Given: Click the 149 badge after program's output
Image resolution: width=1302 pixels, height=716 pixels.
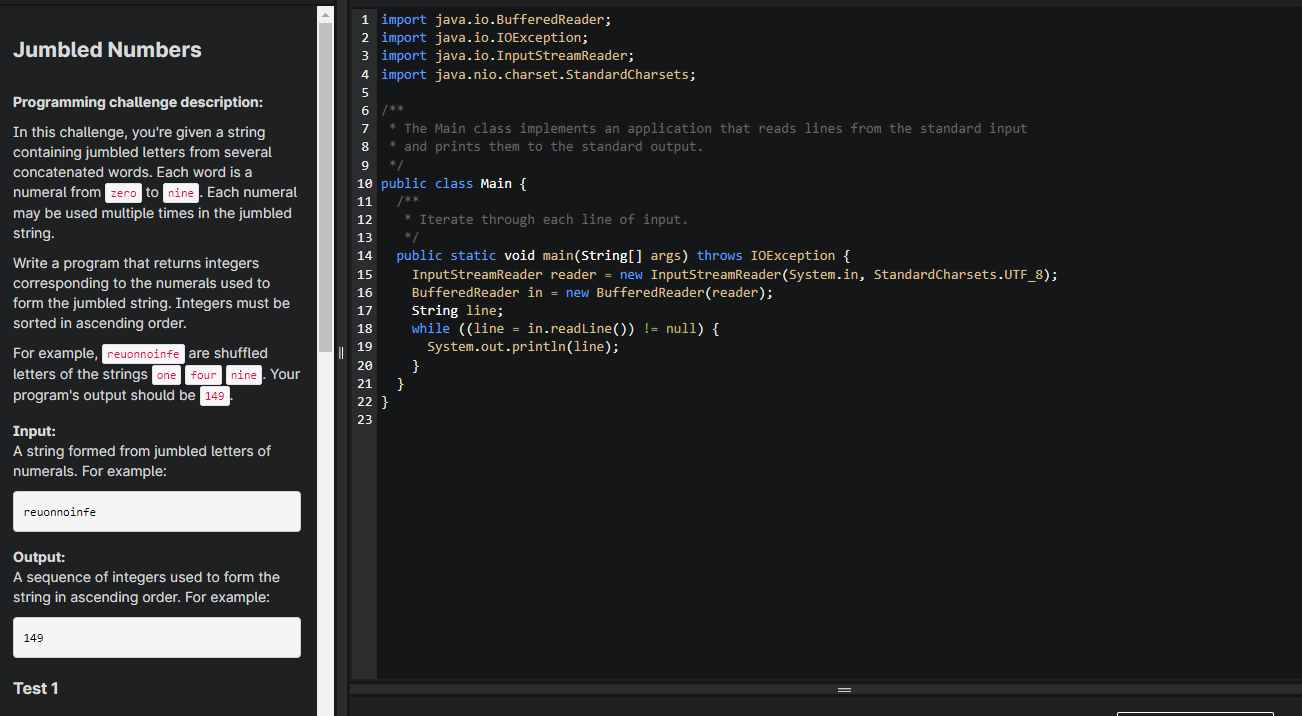Looking at the screenshot, I should pyautogui.click(x=214, y=395).
